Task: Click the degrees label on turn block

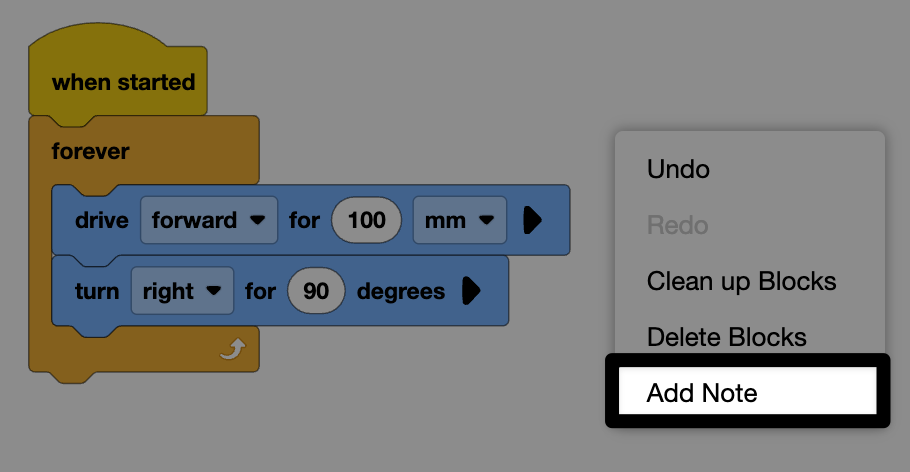Action: [x=401, y=291]
